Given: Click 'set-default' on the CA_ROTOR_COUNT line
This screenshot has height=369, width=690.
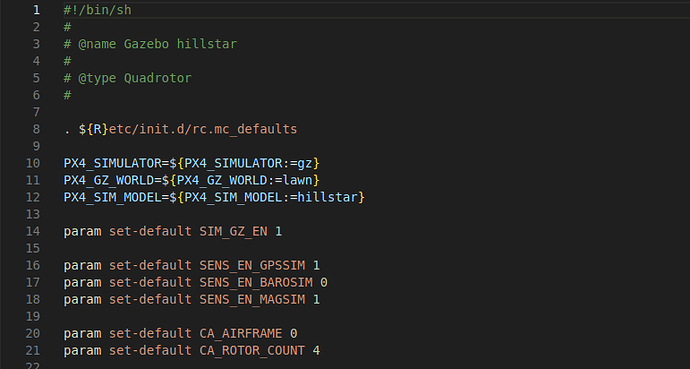Looking at the screenshot, I should click(x=150, y=351).
